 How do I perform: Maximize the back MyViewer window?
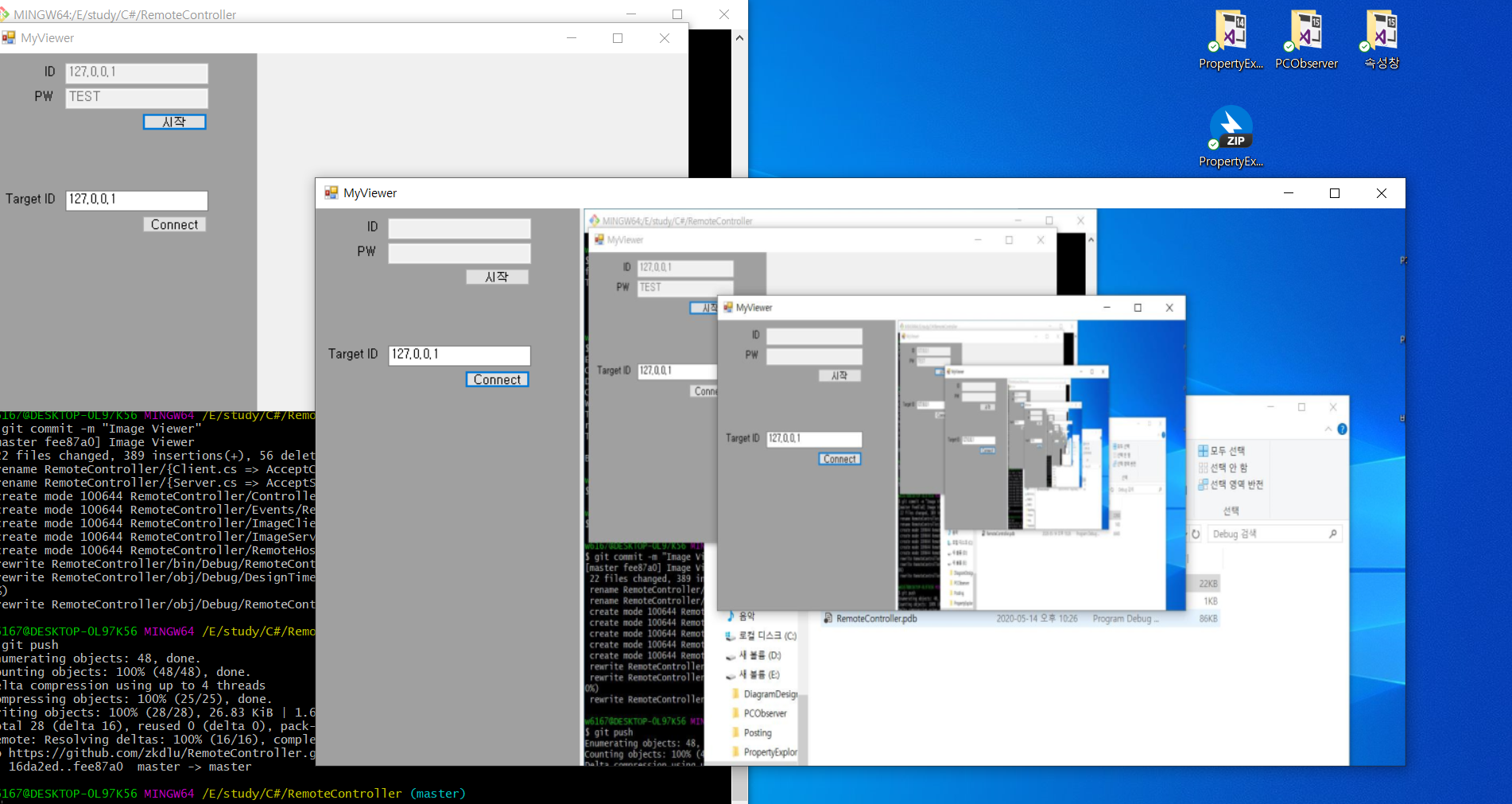coord(618,38)
